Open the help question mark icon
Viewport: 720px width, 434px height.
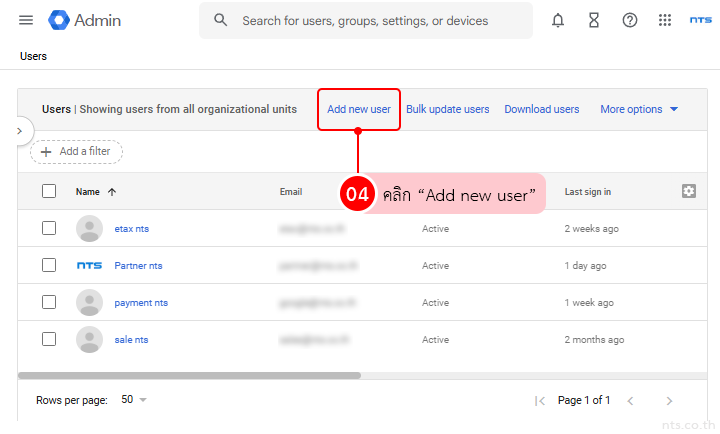tap(630, 20)
